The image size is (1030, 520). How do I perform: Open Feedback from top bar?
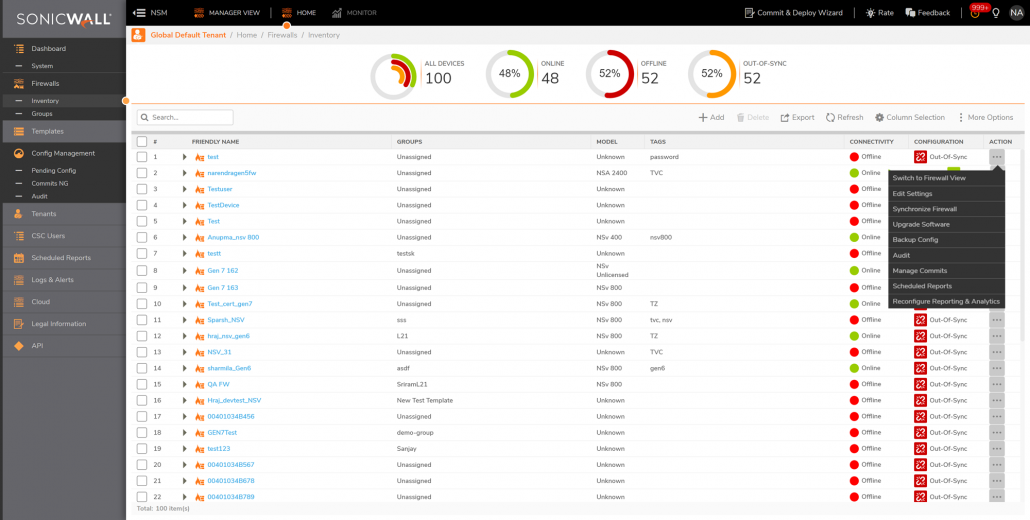(928, 12)
